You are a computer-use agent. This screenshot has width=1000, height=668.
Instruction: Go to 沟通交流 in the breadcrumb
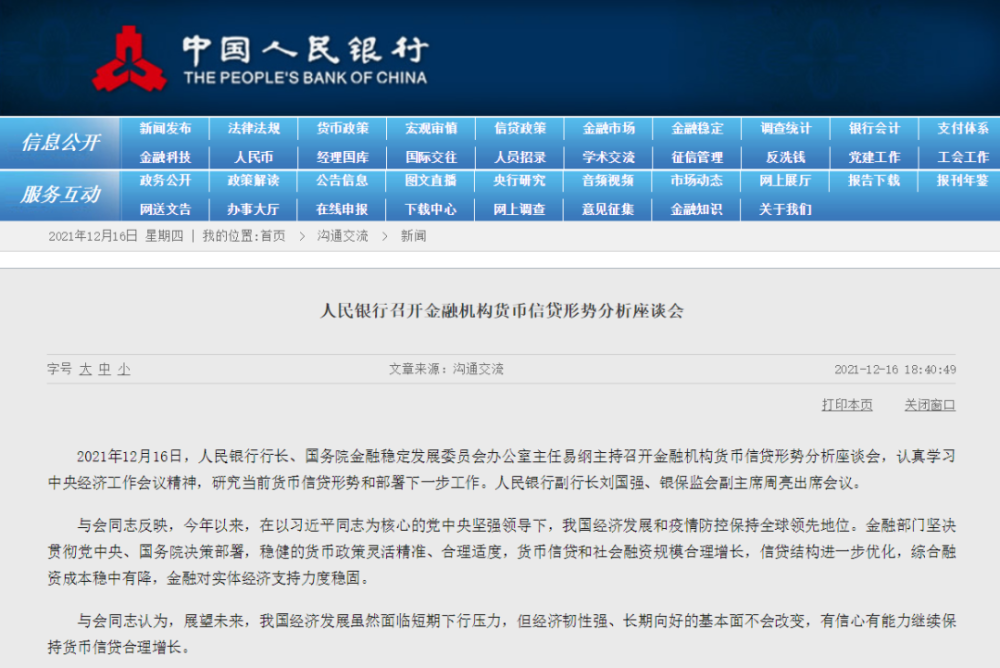(x=342, y=236)
